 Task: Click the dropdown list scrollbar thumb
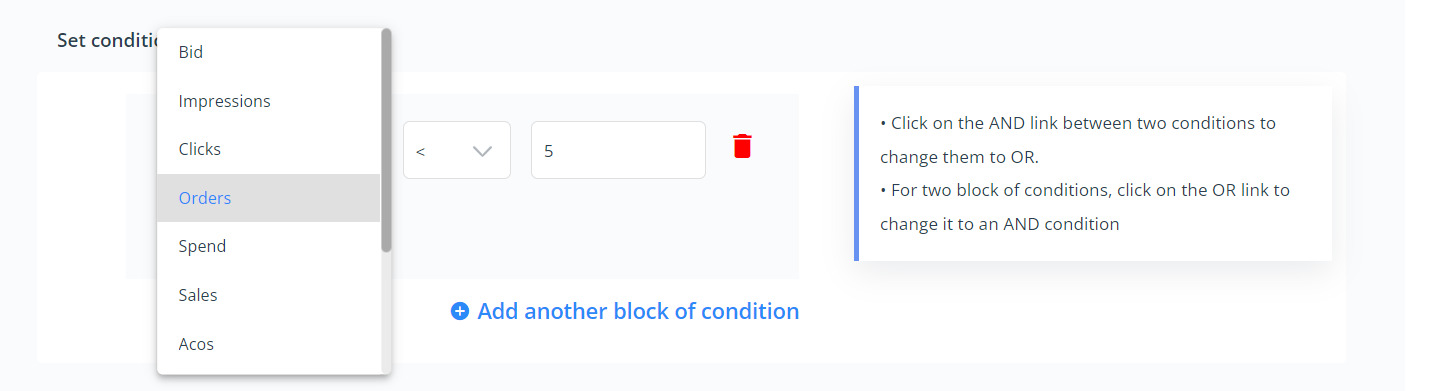click(386, 140)
